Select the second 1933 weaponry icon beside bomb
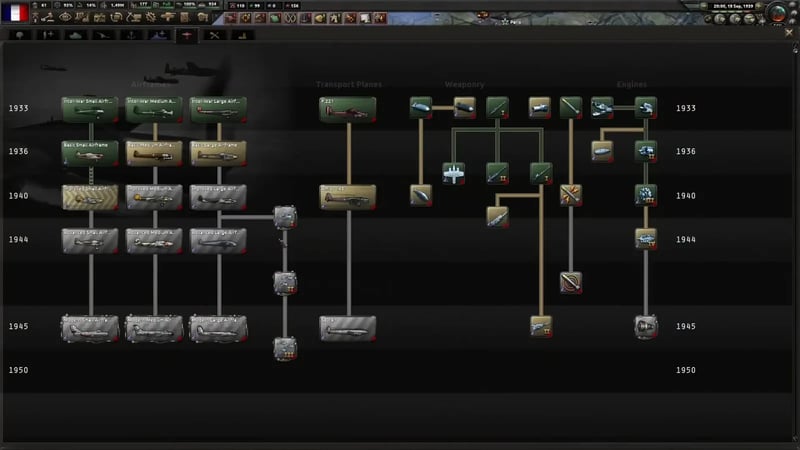The width and height of the screenshot is (800, 450). [x=464, y=108]
